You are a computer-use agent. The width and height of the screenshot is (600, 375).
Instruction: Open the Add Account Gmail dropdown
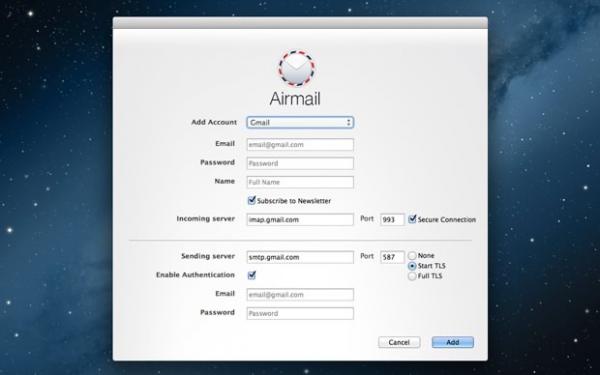300,122
